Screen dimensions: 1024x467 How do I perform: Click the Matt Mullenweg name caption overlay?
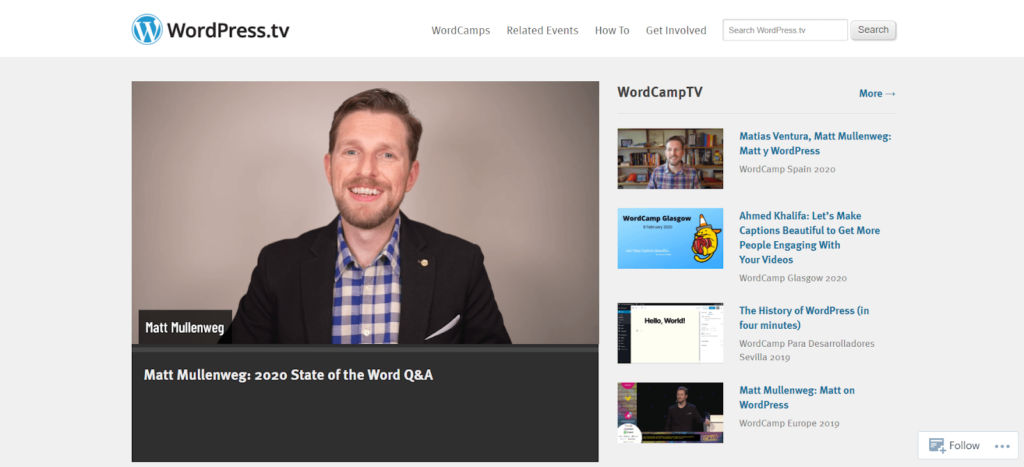185,327
